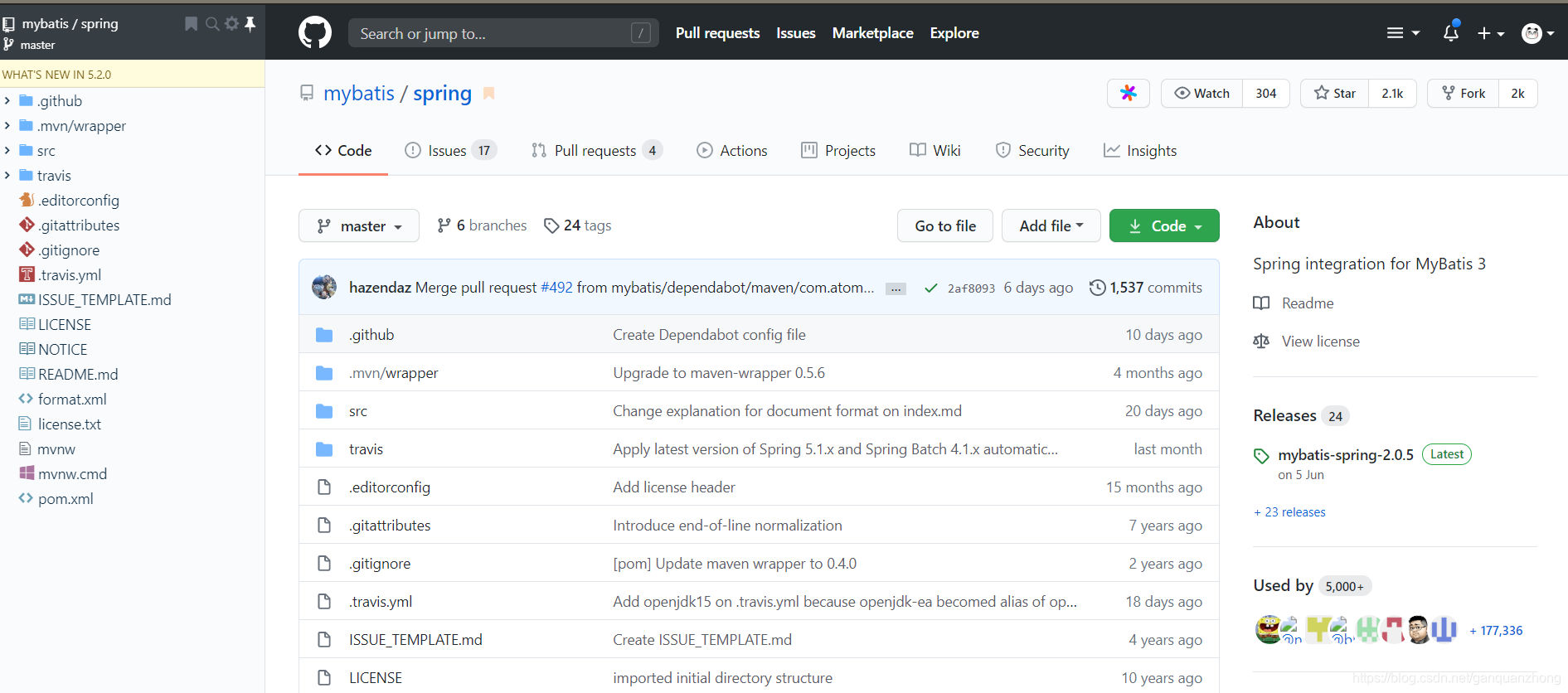
Task: Open Readme link in About
Action: pos(1294,303)
